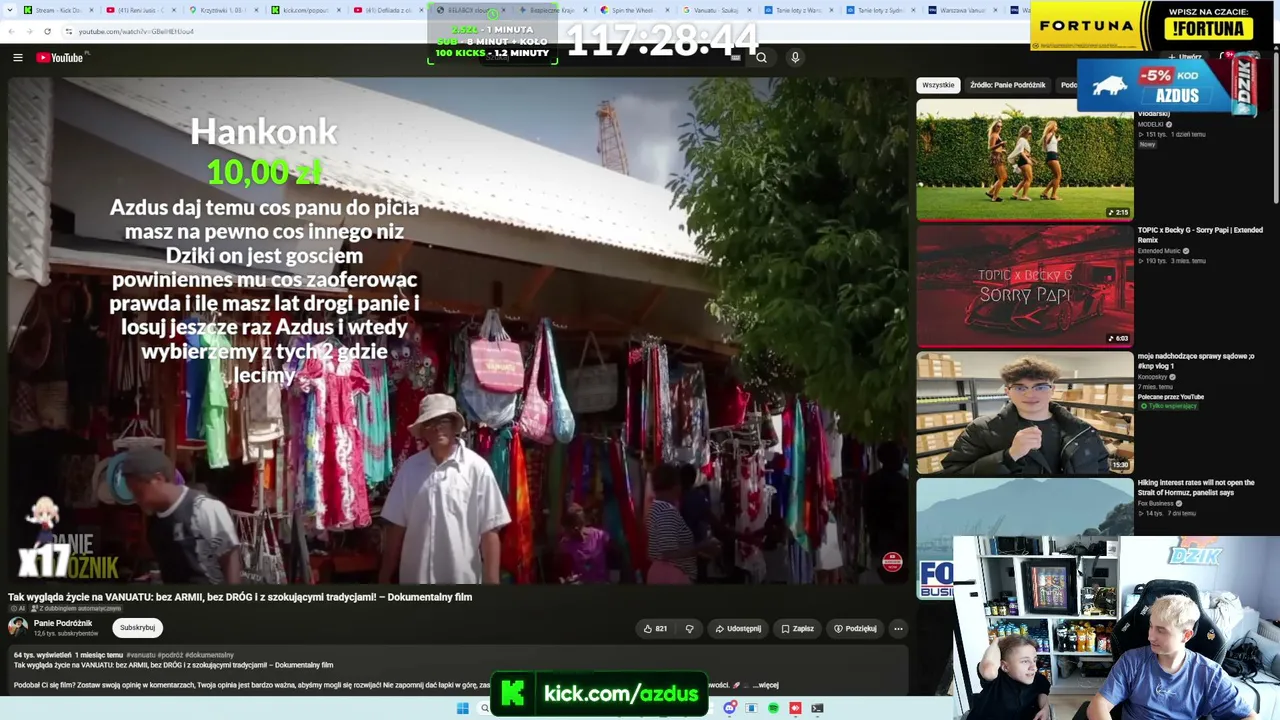
Task: Go to the YouTube home logo
Action: click(62, 58)
